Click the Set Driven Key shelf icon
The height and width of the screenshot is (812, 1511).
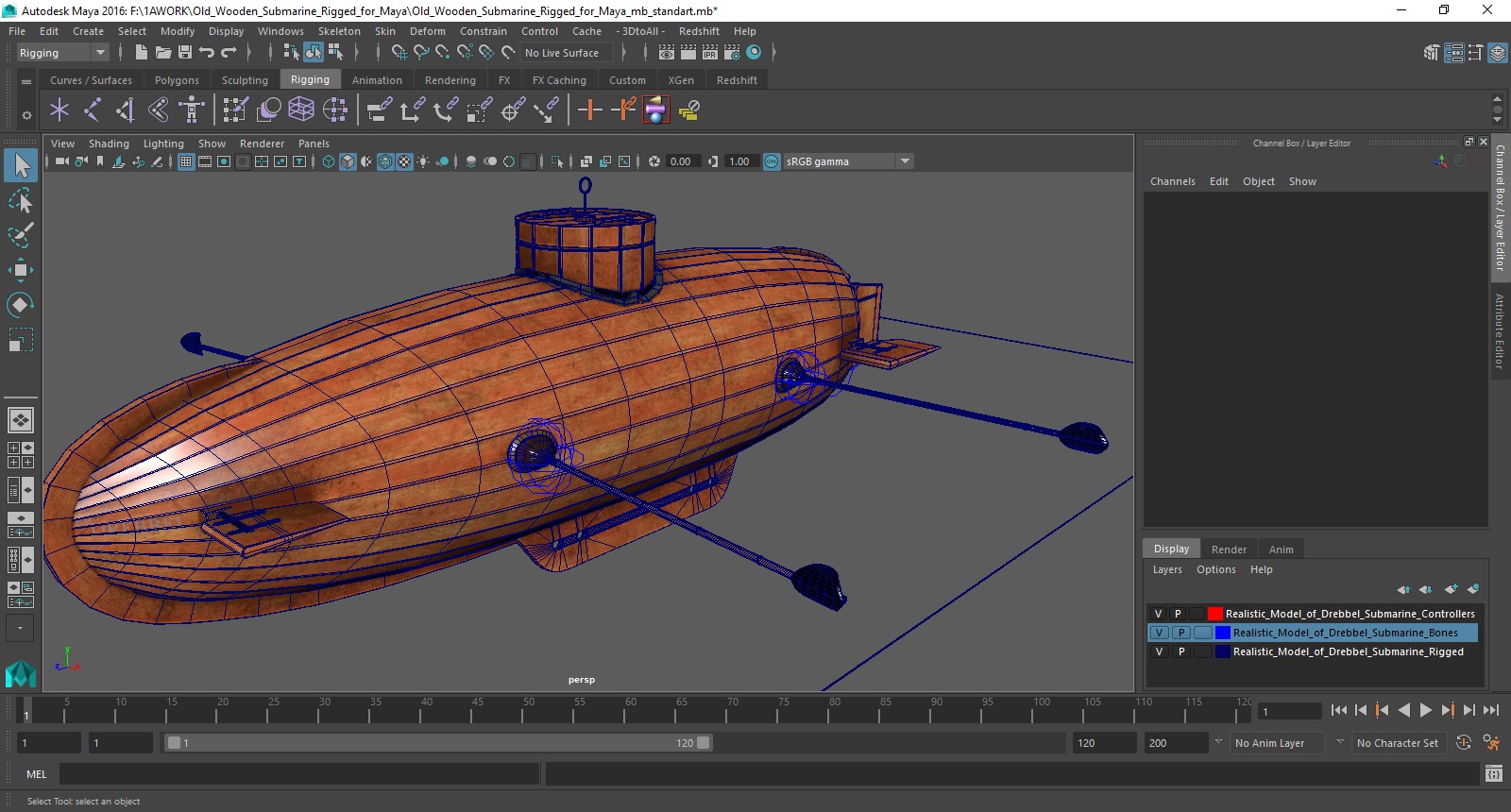click(x=623, y=110)
